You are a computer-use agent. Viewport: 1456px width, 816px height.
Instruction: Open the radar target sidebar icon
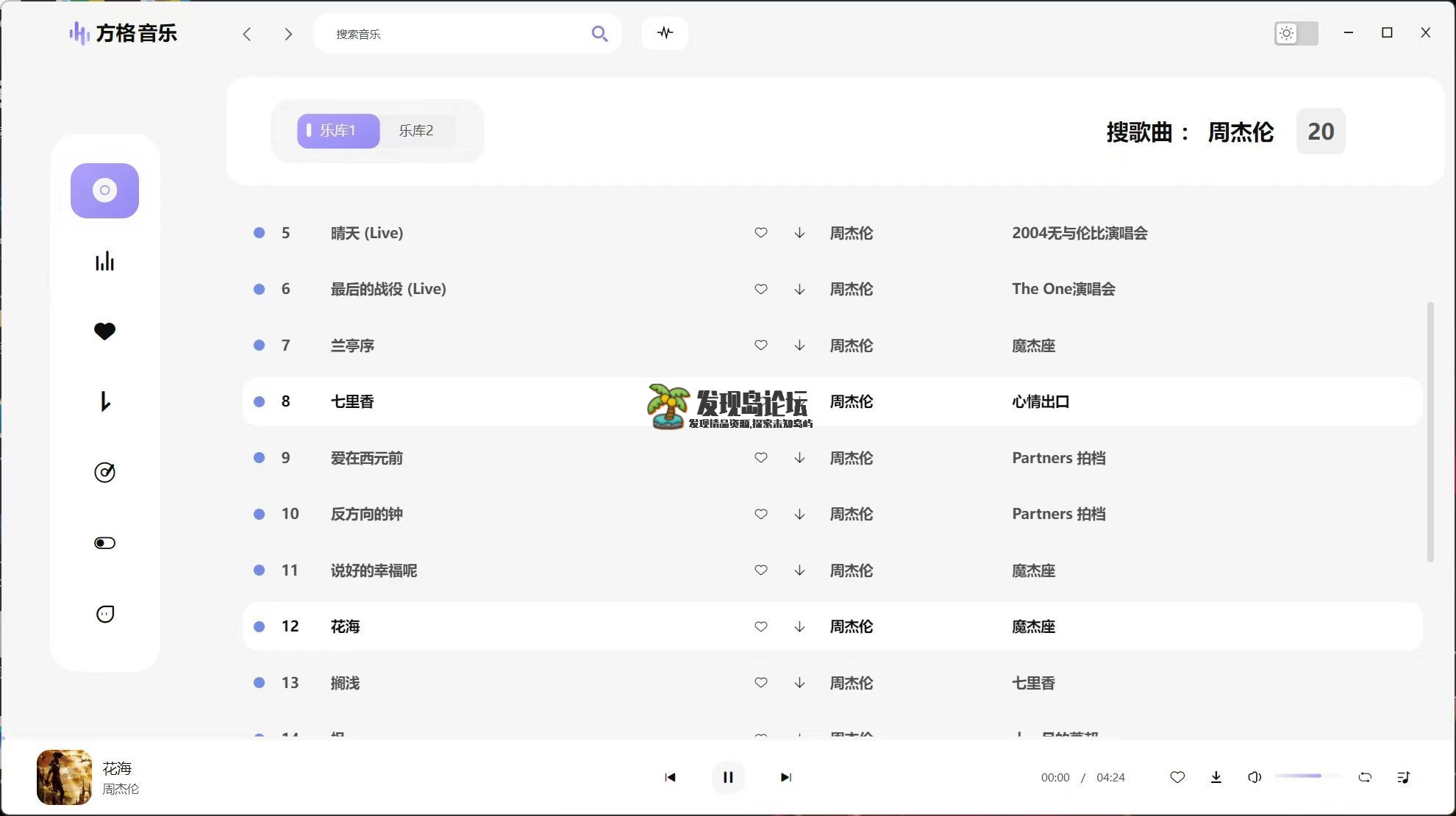coord(104,472)
